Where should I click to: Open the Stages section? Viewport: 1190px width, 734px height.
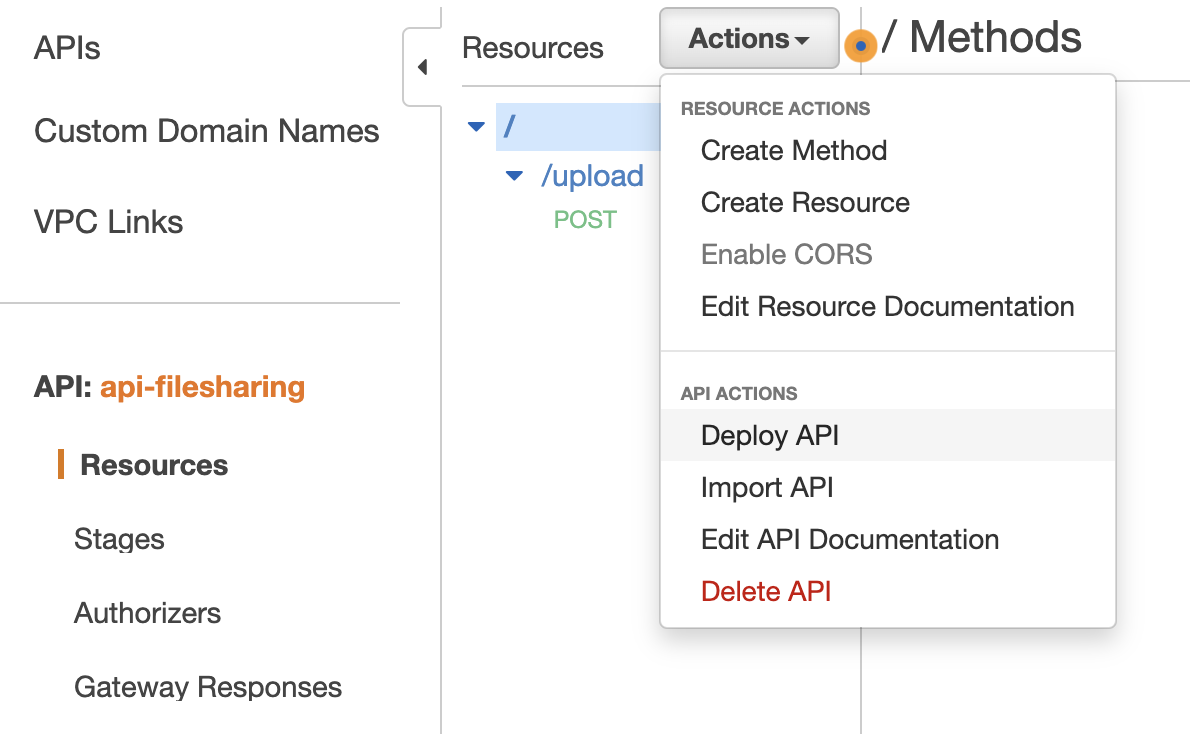[119, 538]
